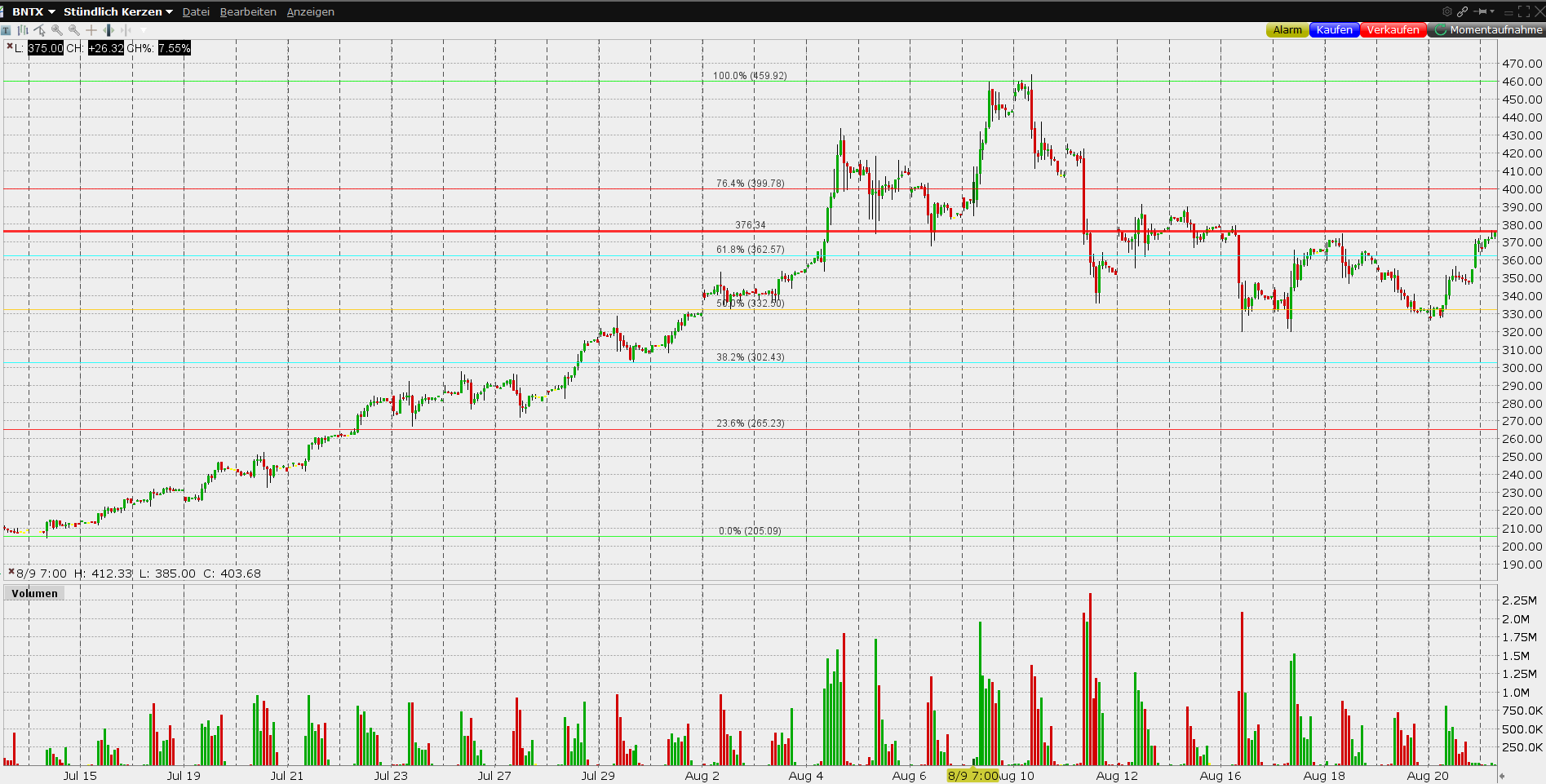Expand the toolbar overflow arrow
This screenshot has height=784, width=1546.
tap(144, 30)
